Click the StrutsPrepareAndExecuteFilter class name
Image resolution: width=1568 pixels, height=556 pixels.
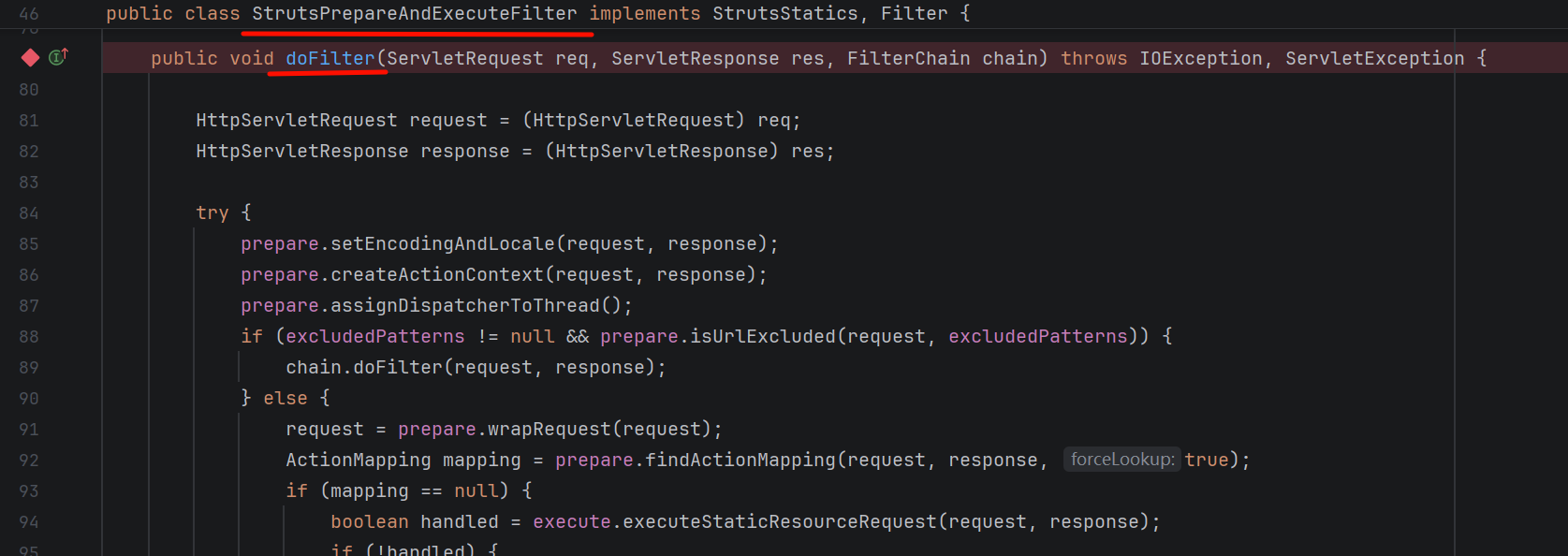pyautogui.click(x=415, y=14)
